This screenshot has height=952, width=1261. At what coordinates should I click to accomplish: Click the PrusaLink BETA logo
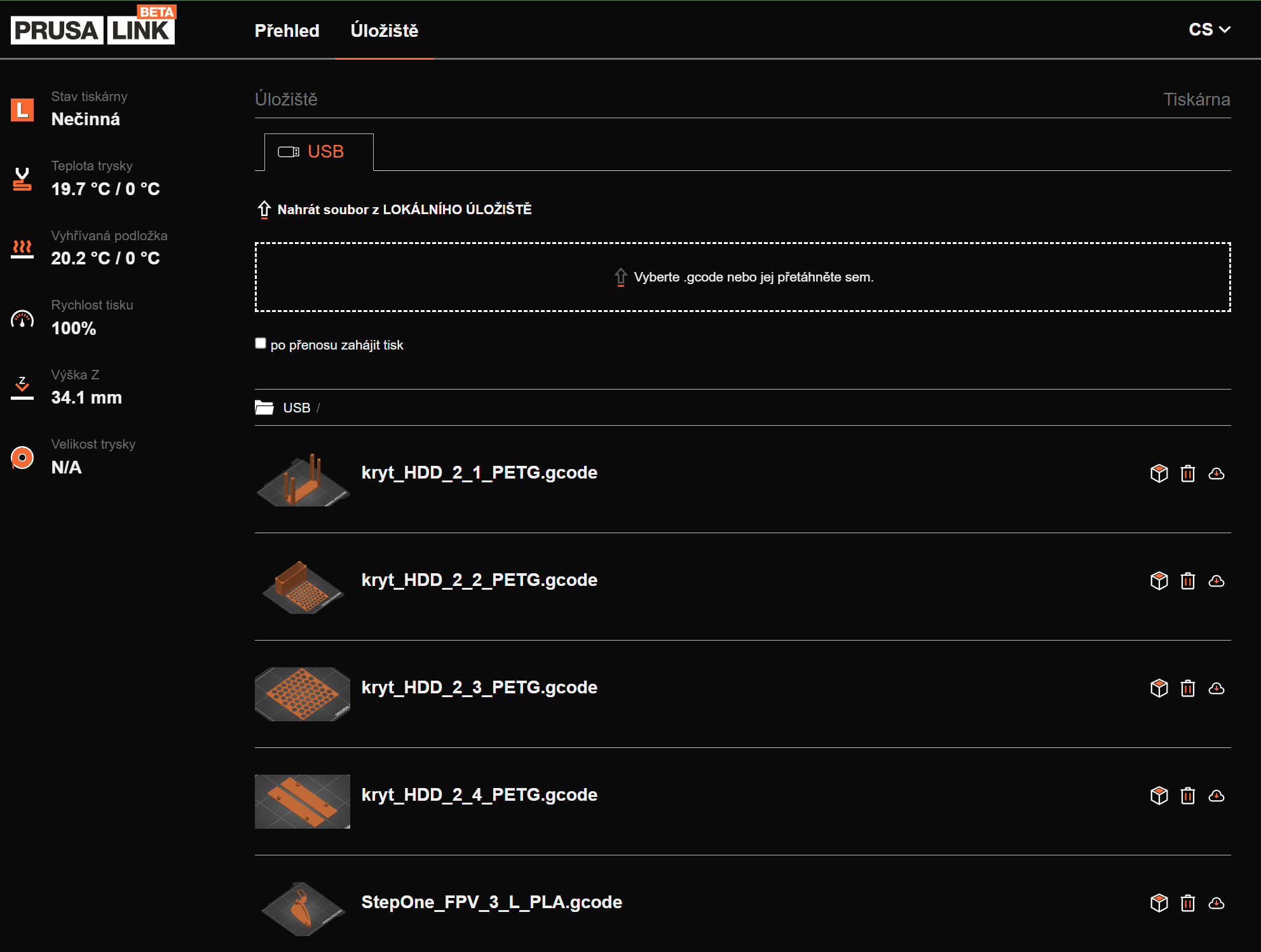pos(93,27)
